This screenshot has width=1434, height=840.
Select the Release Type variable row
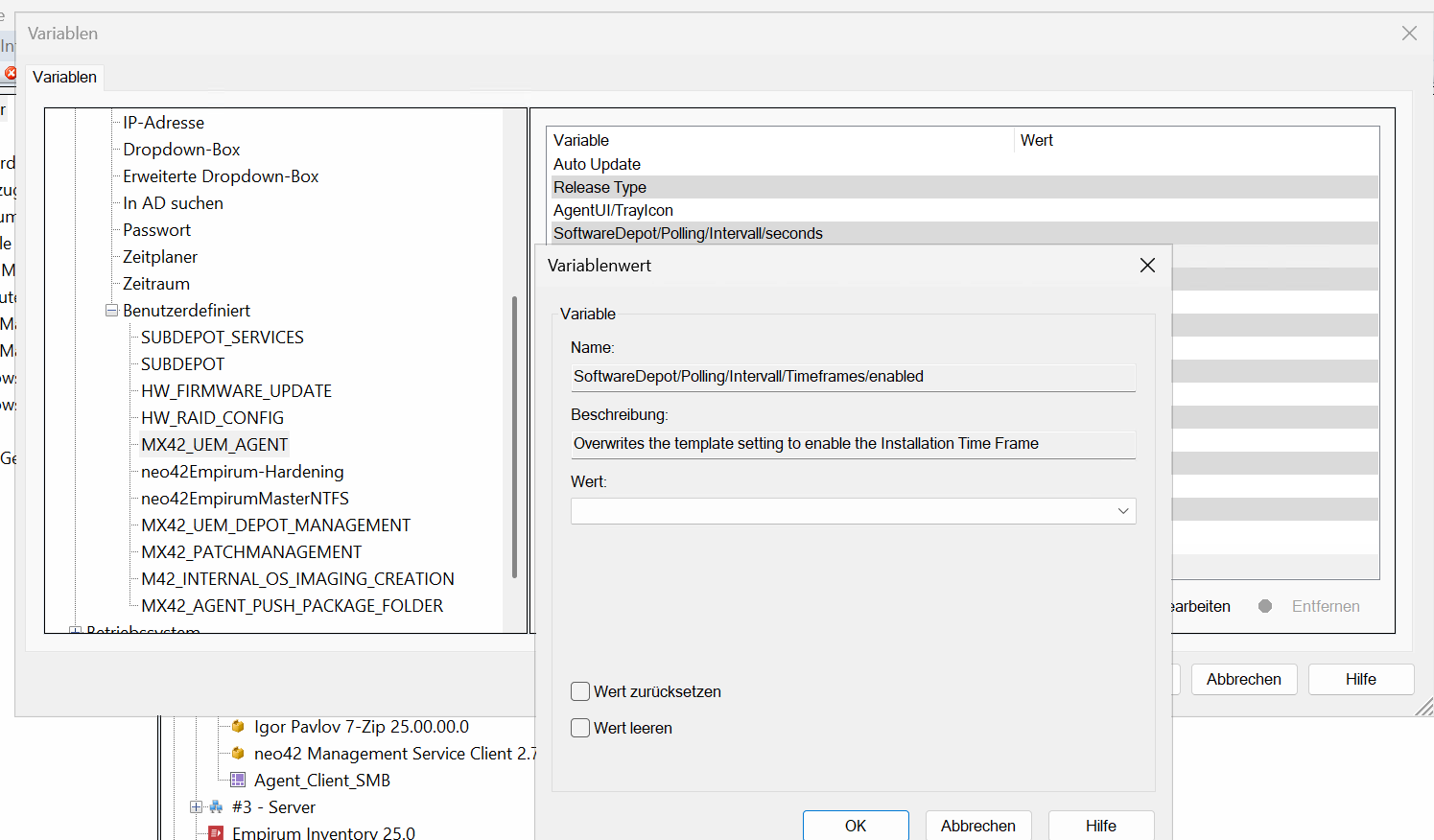click(x=599, y=187)
